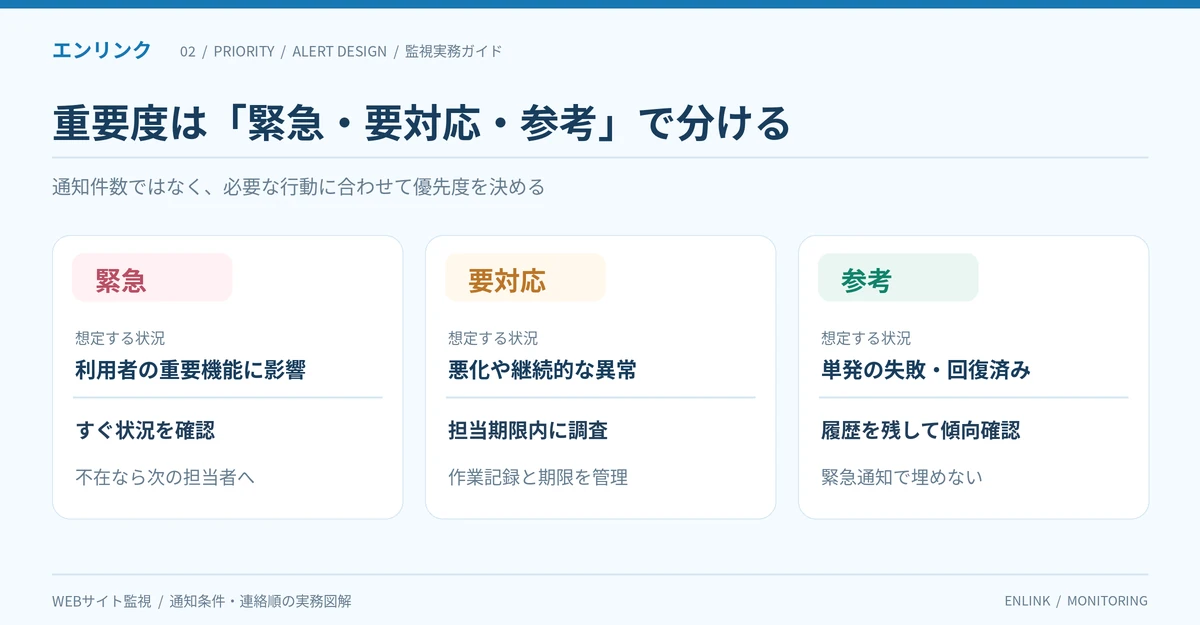Select ALERT DESIGN in the header breadcrumb

click(x=339, y=51)
